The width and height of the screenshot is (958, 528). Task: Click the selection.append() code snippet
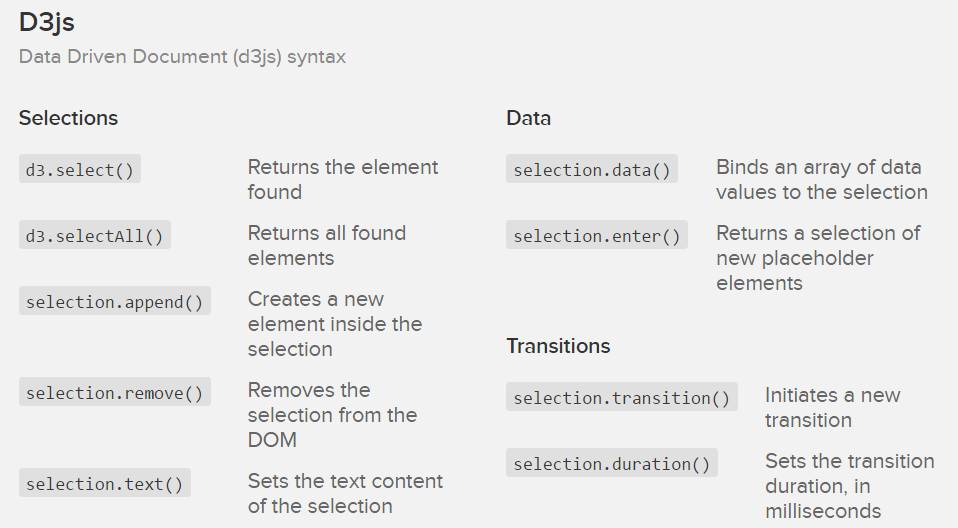115,302
